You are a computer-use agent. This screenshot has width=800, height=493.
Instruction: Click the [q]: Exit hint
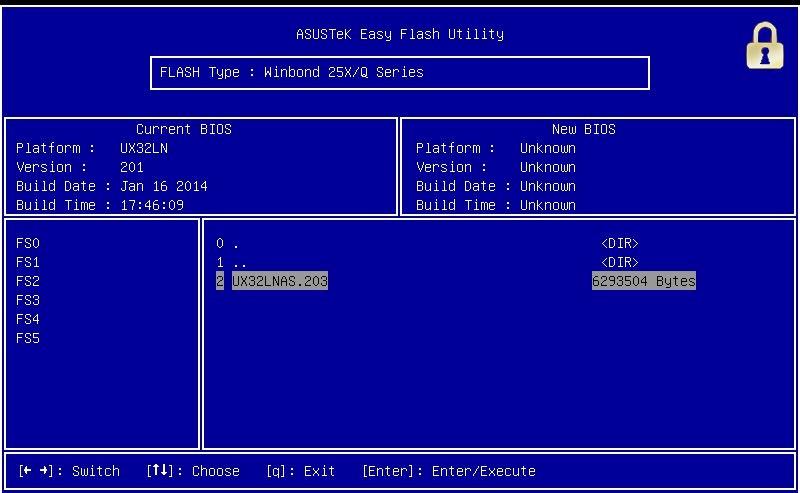coord(301,471)
